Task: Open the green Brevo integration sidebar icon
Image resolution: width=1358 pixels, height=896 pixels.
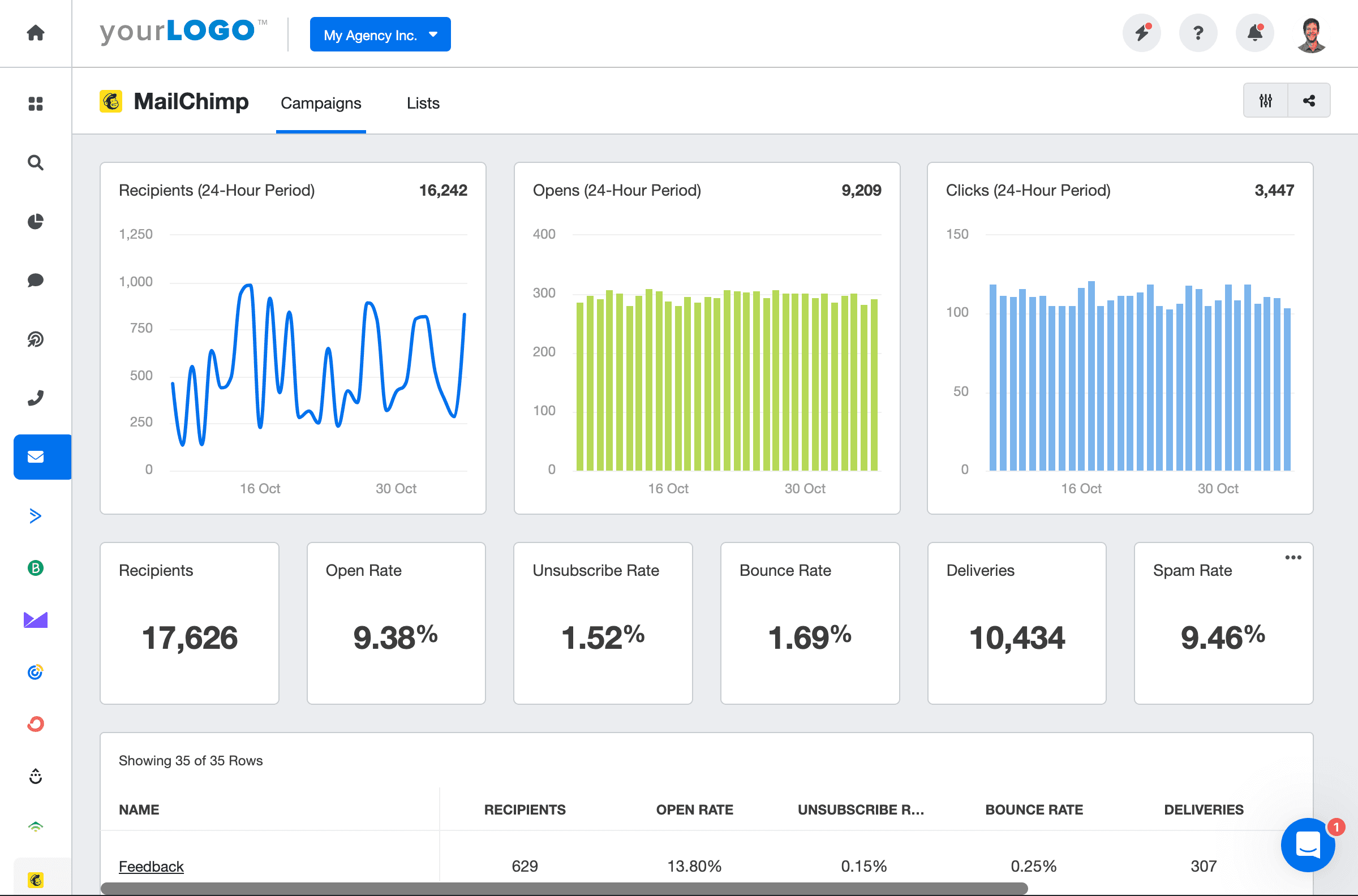Action: [36, 567]
